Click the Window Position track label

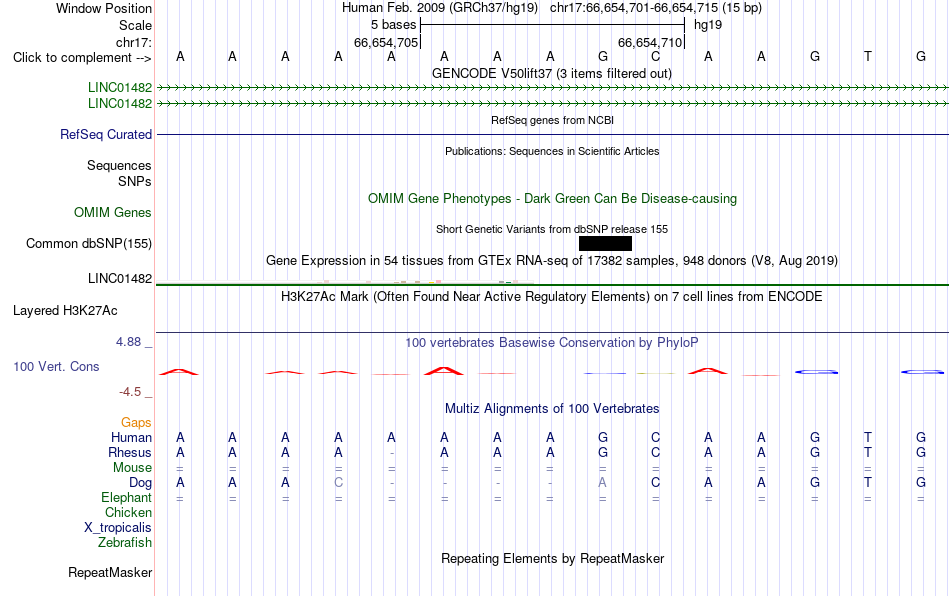[x=104, y=8]
